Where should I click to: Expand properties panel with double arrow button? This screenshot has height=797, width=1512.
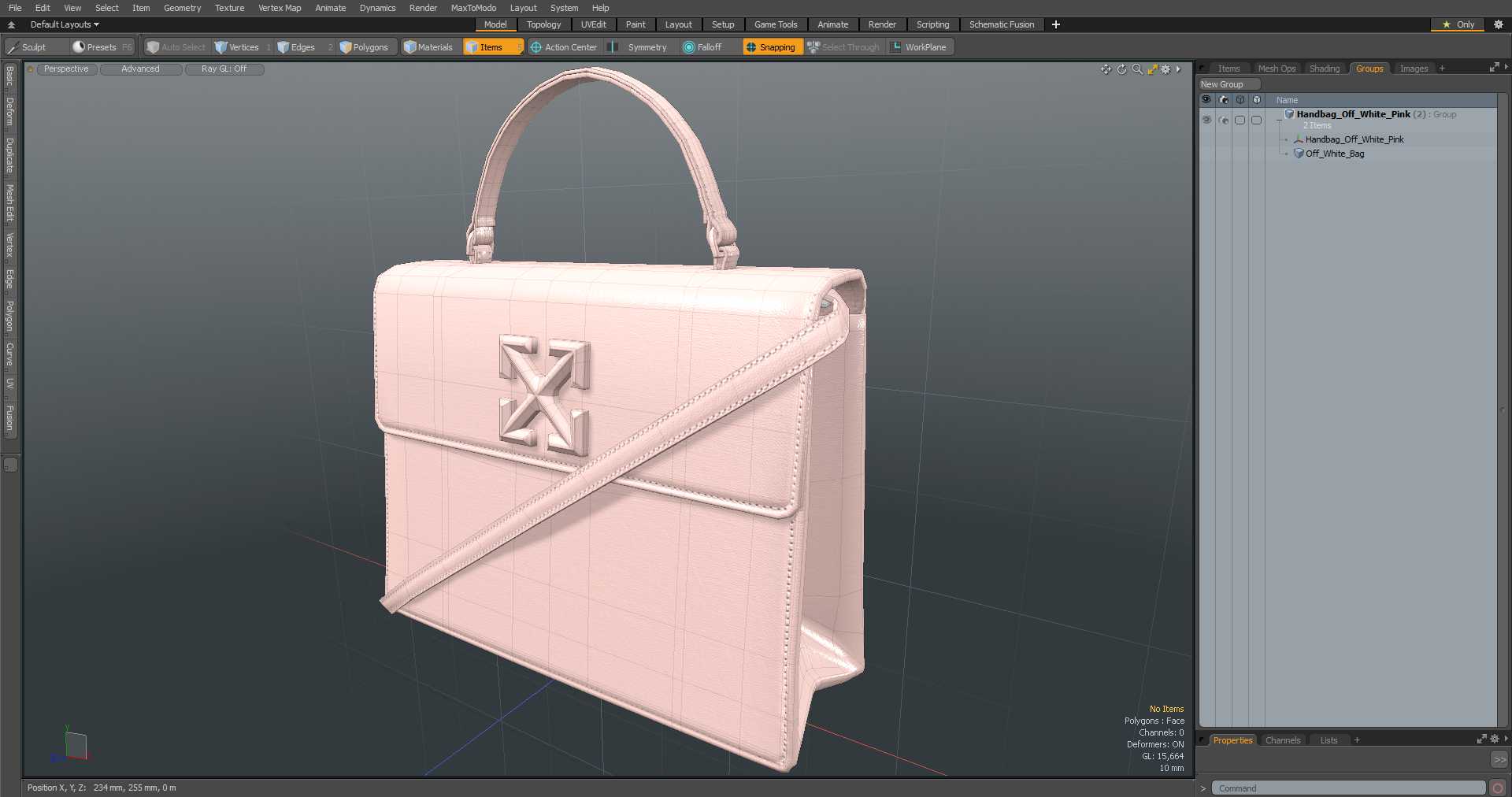1499,760
